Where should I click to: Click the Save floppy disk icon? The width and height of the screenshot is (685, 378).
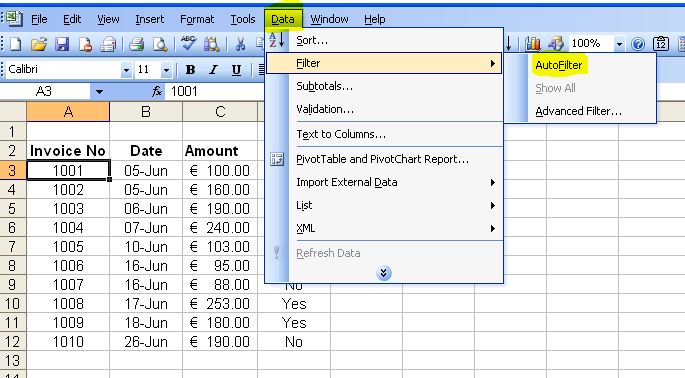tap(62, 44)
